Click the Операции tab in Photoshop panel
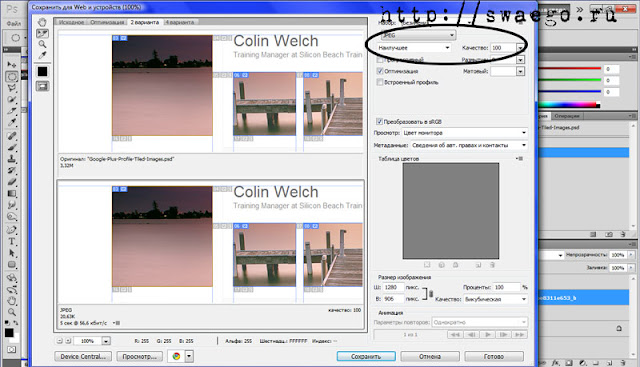 point(567,116)
